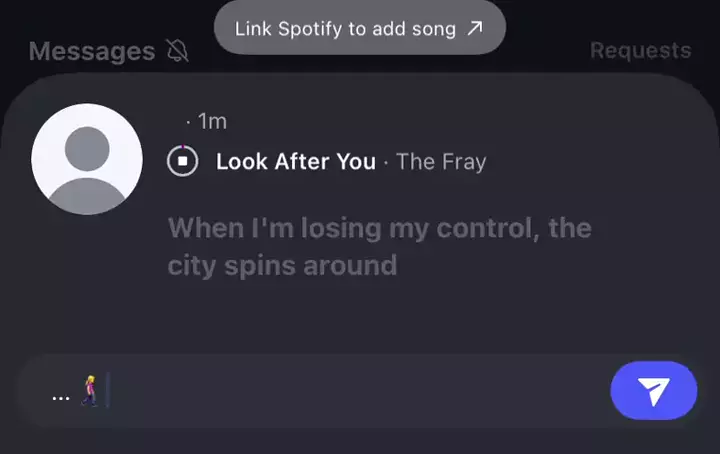Screen dimensions: 720x454
Task: Click the arrow icon on Spotify banner
Action: [x=475, y=28]
